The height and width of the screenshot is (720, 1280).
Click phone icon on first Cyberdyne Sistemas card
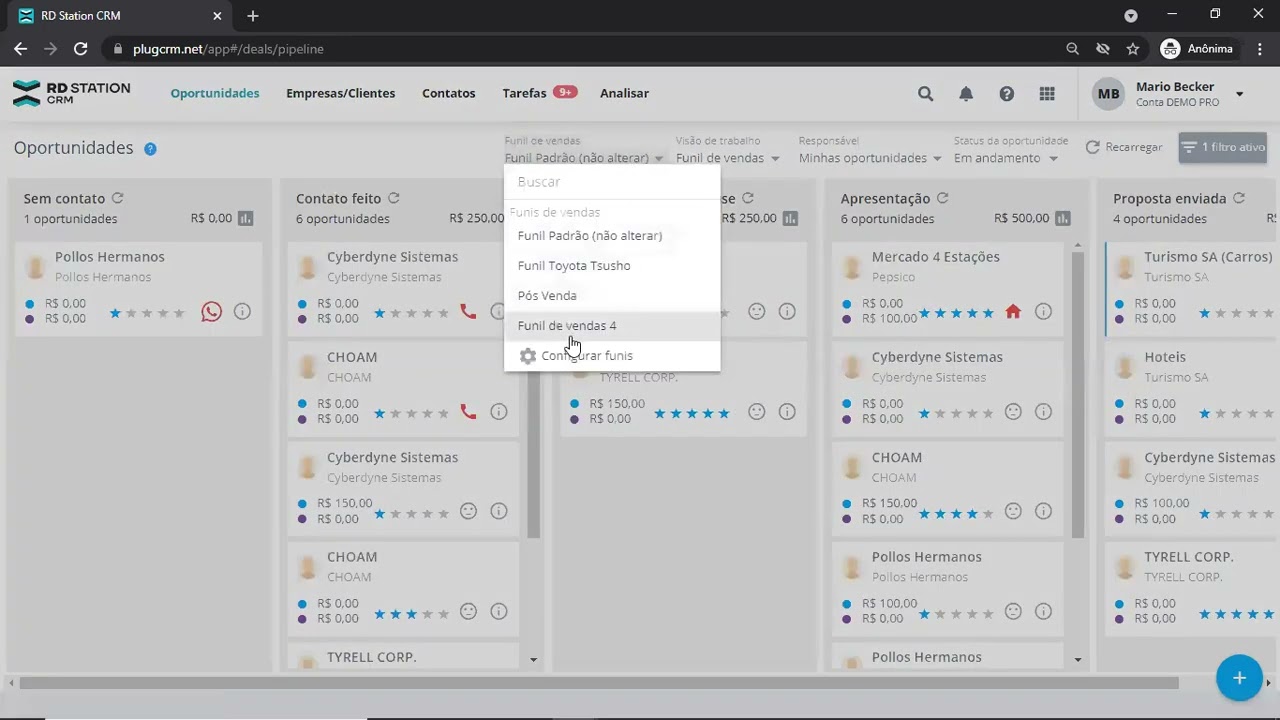pyautogui.click(x=468, y=312)
